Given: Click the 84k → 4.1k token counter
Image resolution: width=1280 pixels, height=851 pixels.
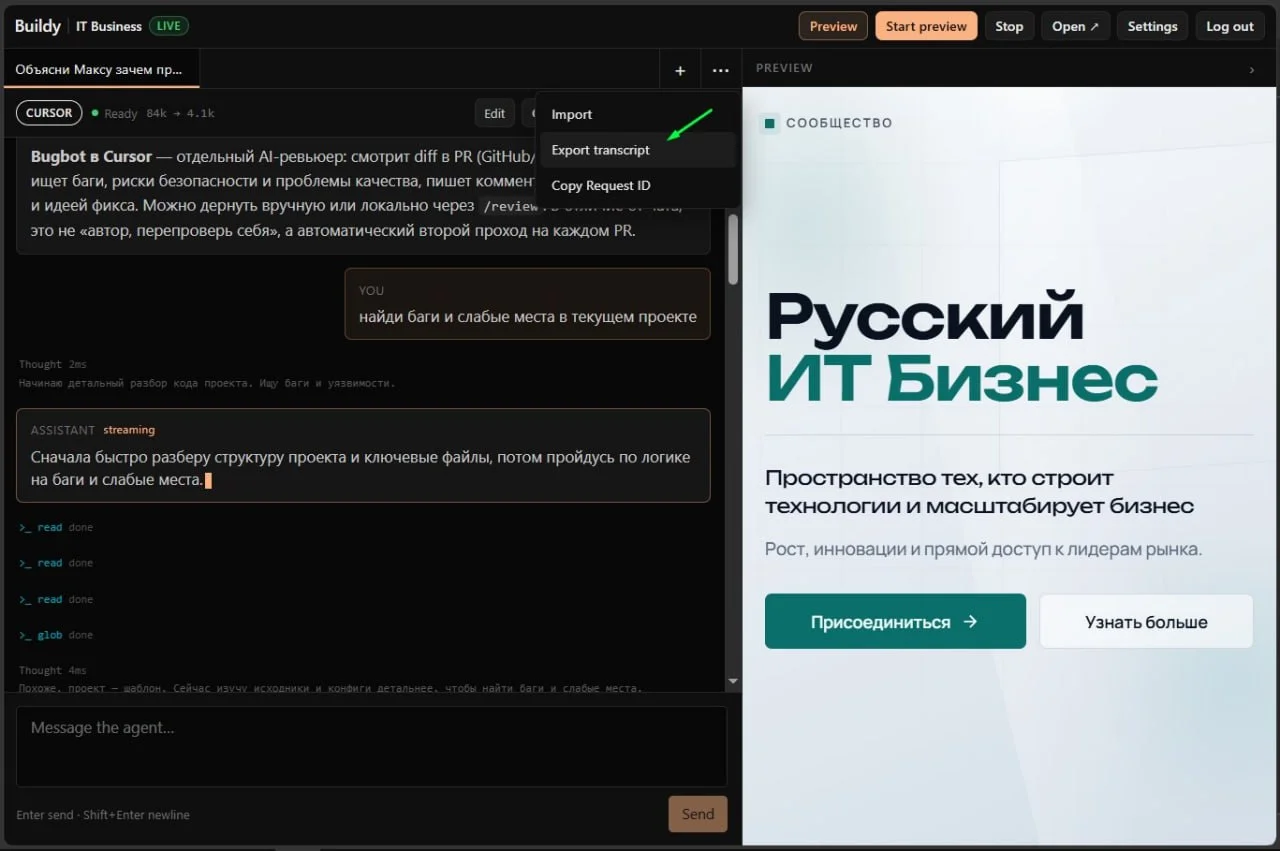Looking at the screenshot, I should (x=180, y=113).
